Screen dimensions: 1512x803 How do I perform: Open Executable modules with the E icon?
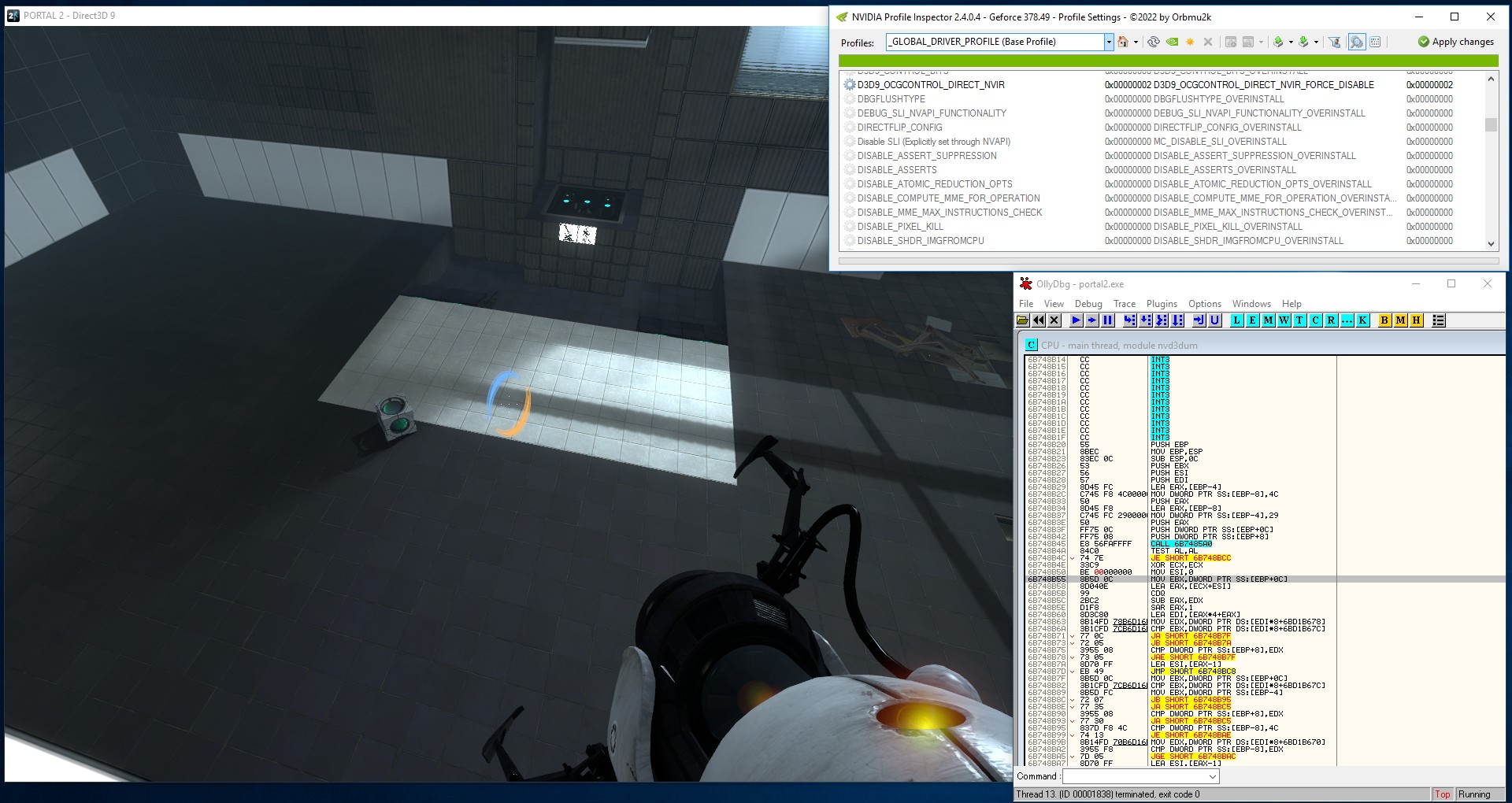pyautogui.click(x=1252, y=320)
